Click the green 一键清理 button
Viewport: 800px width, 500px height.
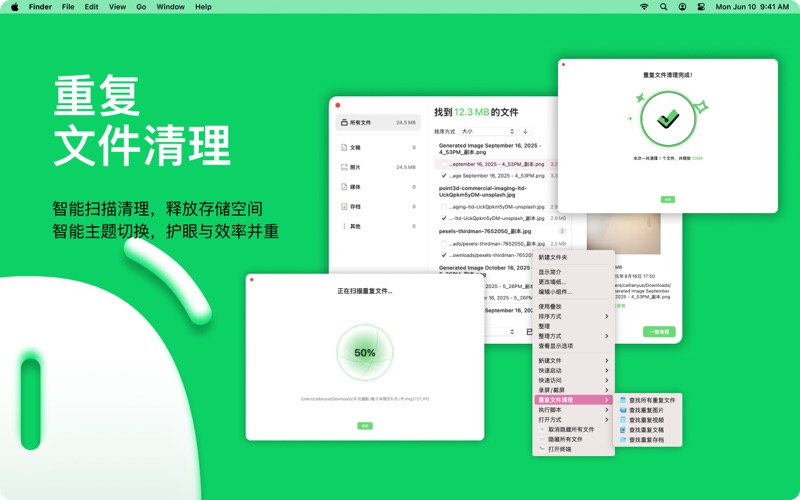coord(659,332)
